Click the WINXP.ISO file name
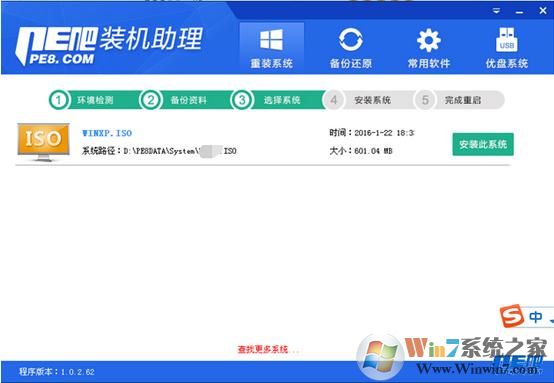554x383 pixels. pos(107,133)
